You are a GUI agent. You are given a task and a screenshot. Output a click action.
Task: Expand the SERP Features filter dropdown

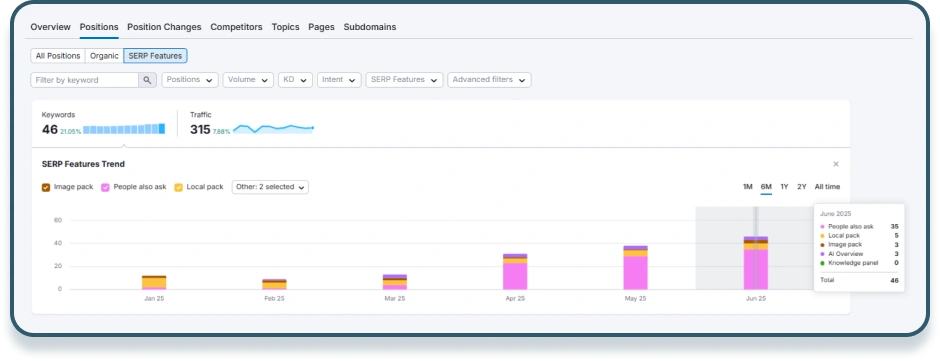click(x=405, y=80)
